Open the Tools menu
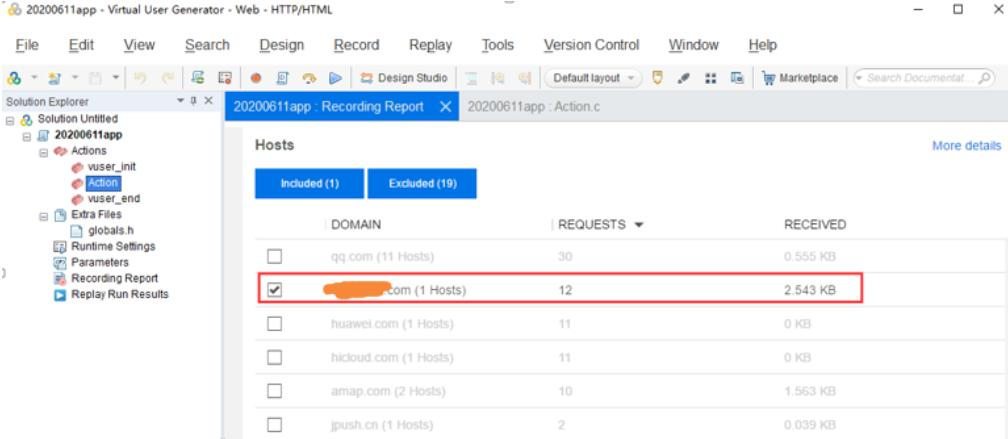The height and width of the screenshot is (439, 1008). click(x=498, y=45)
